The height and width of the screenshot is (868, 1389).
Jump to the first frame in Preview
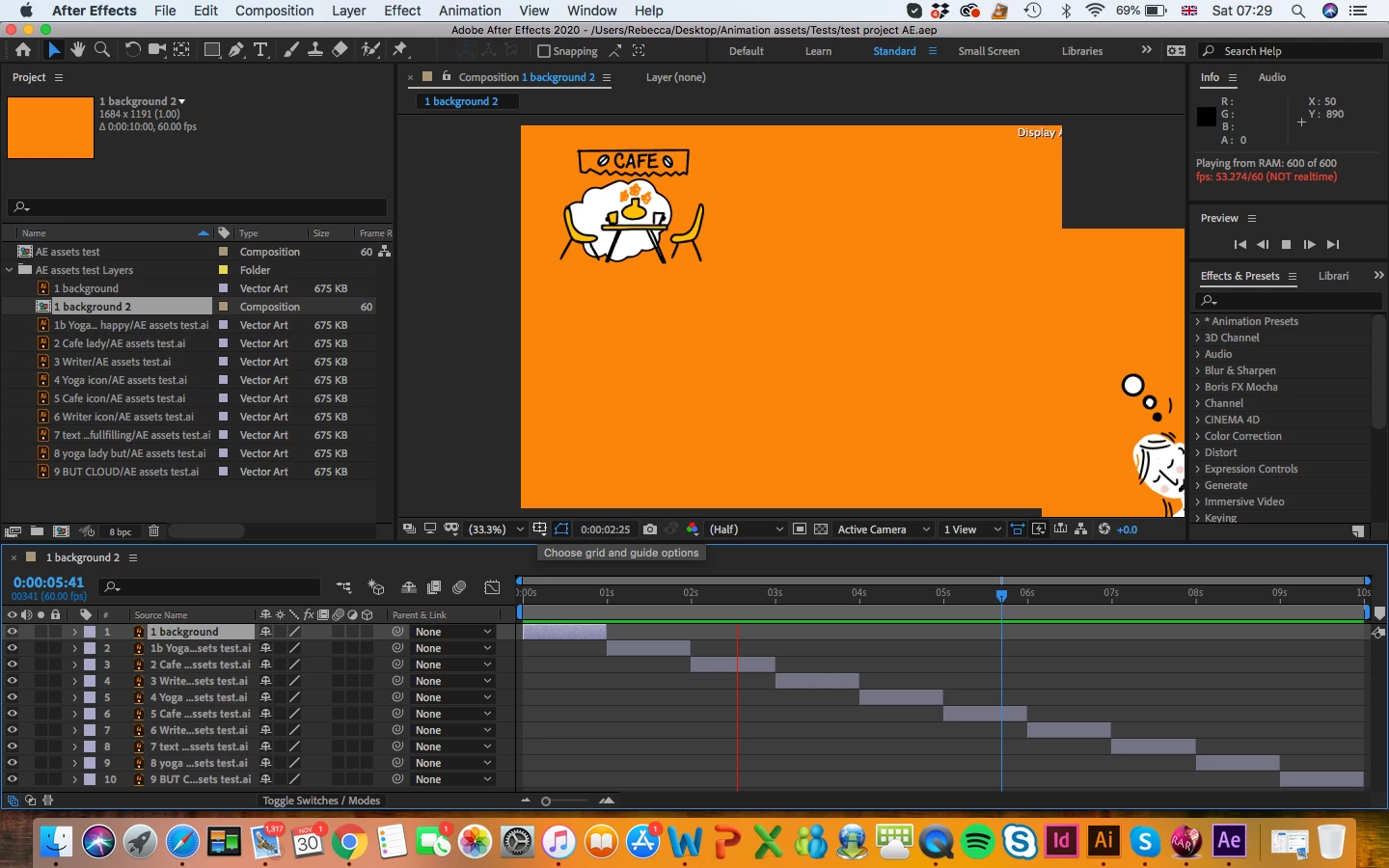[x=1240, y=245]
